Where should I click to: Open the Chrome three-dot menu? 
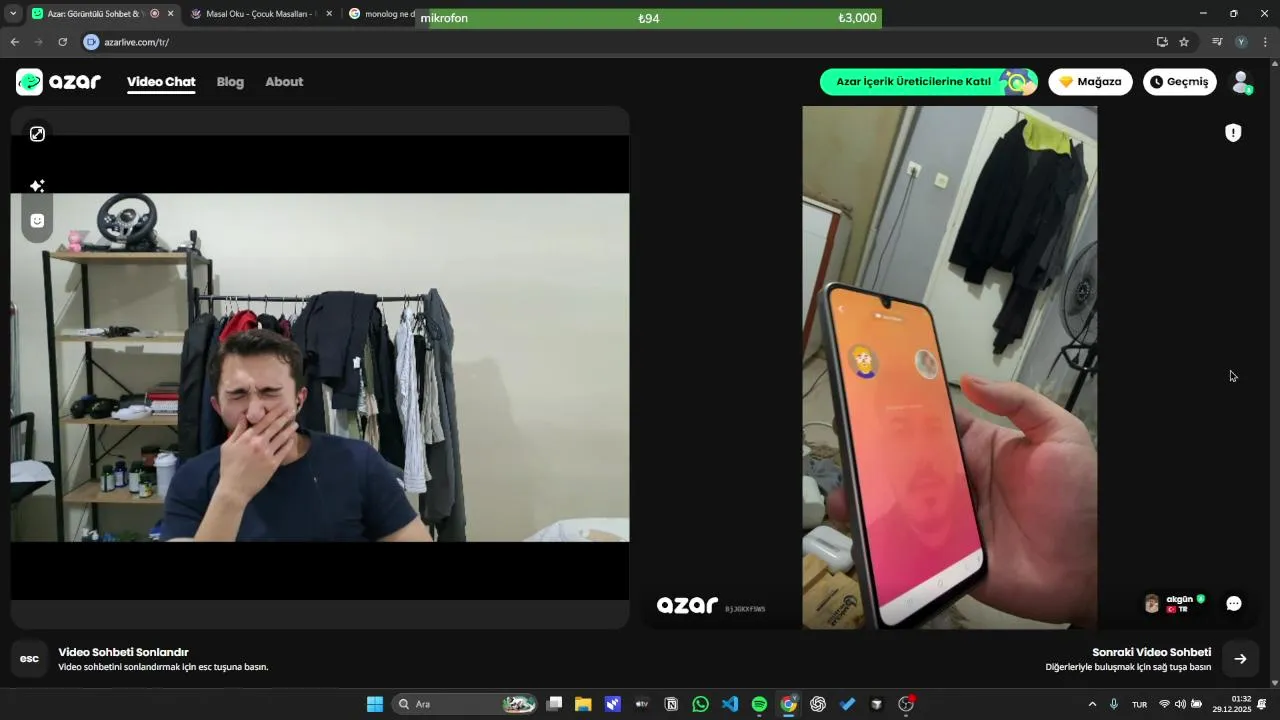[1265, 42]
